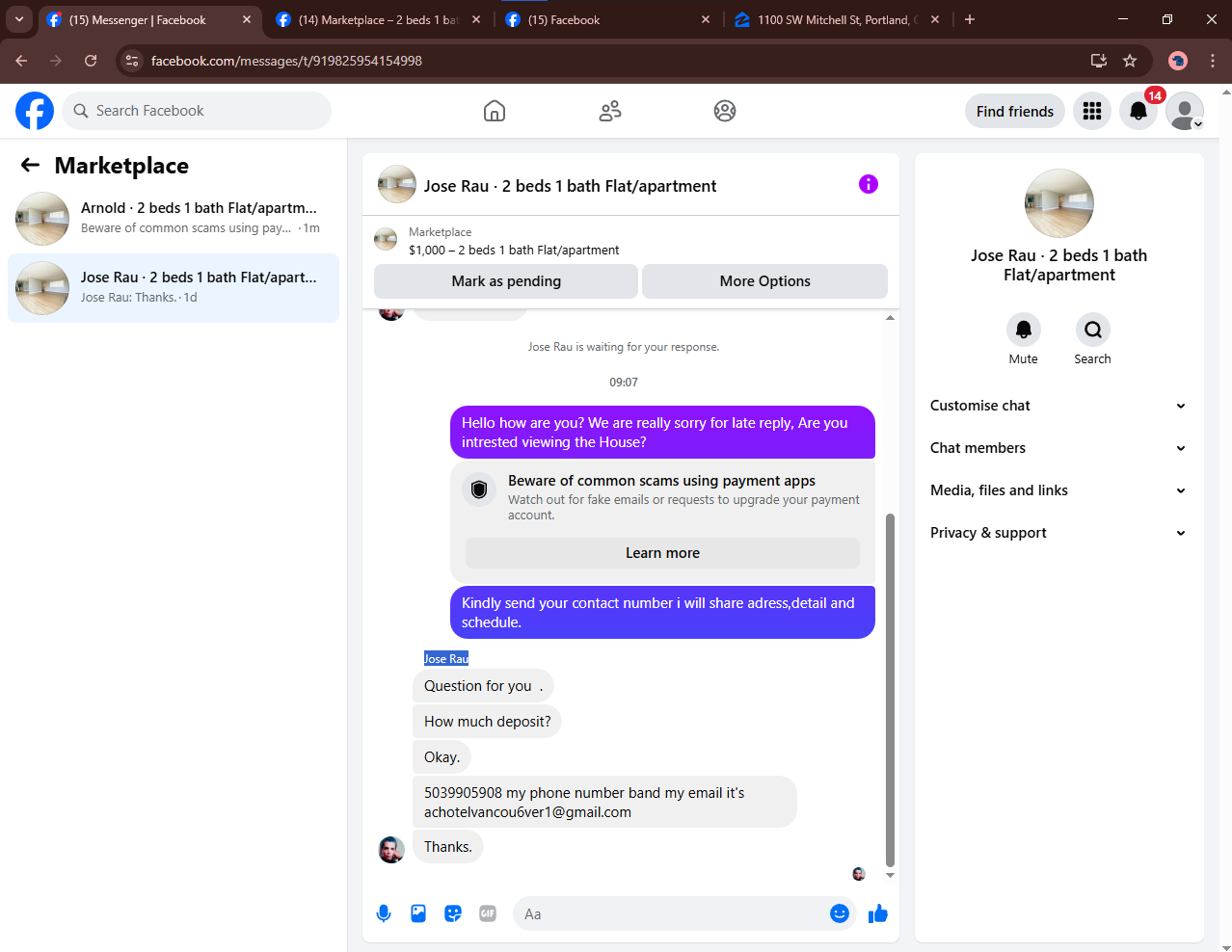This screenshot has height=952, width=1232.
Task: Open Chrome three-dot menu
Action: pyautogui.click(x=1213, y=61)
